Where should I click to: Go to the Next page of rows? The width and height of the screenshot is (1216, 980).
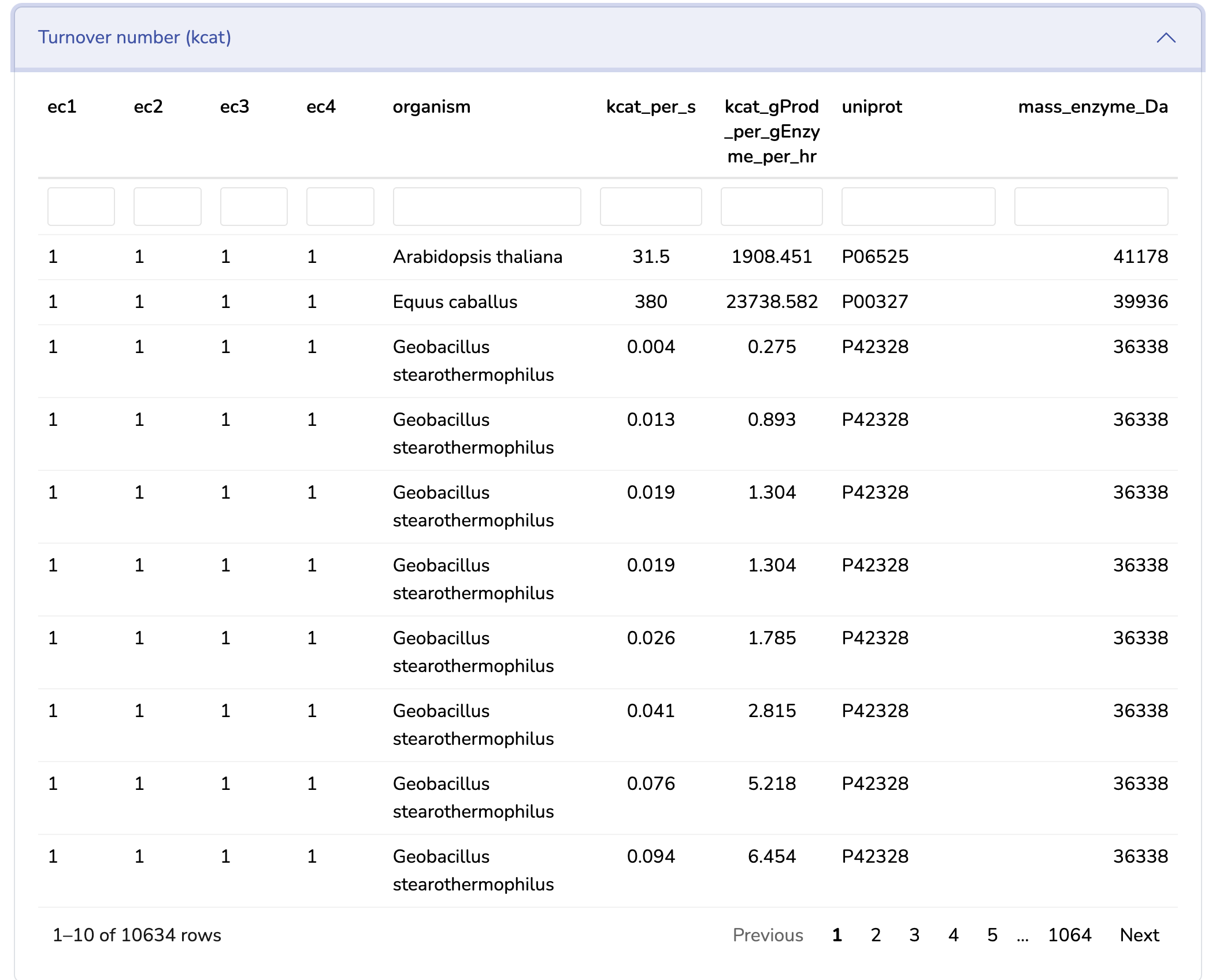coord(1139,935)
